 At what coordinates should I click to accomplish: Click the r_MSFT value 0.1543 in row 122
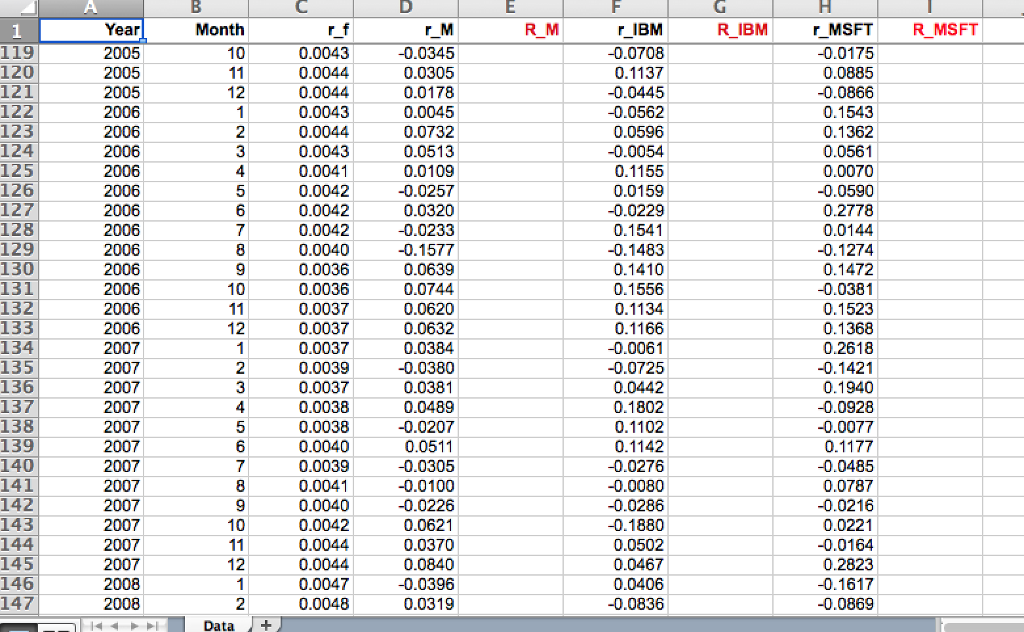[x=848, y=112]
